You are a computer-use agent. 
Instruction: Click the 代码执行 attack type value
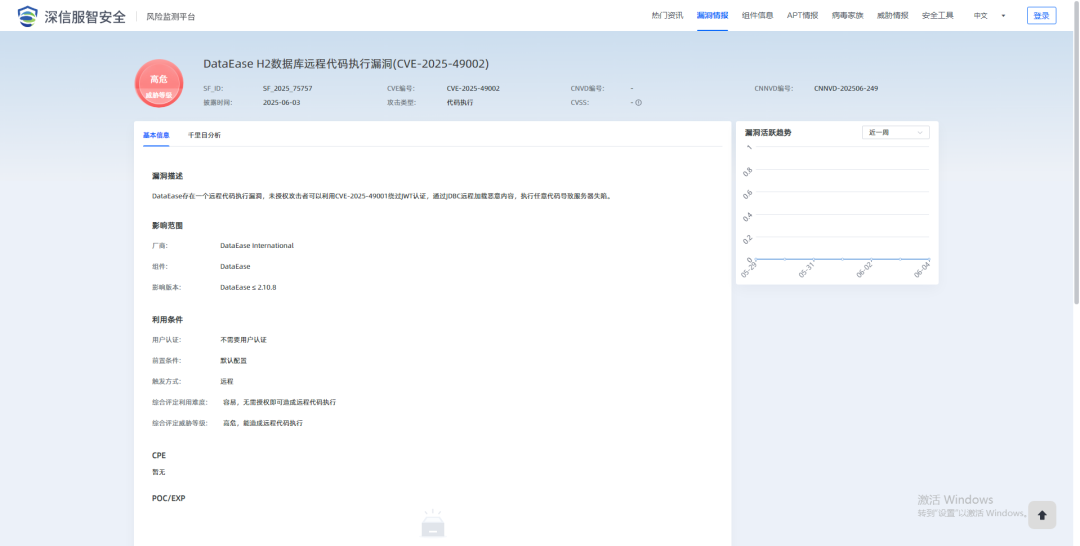pos(460,103)
